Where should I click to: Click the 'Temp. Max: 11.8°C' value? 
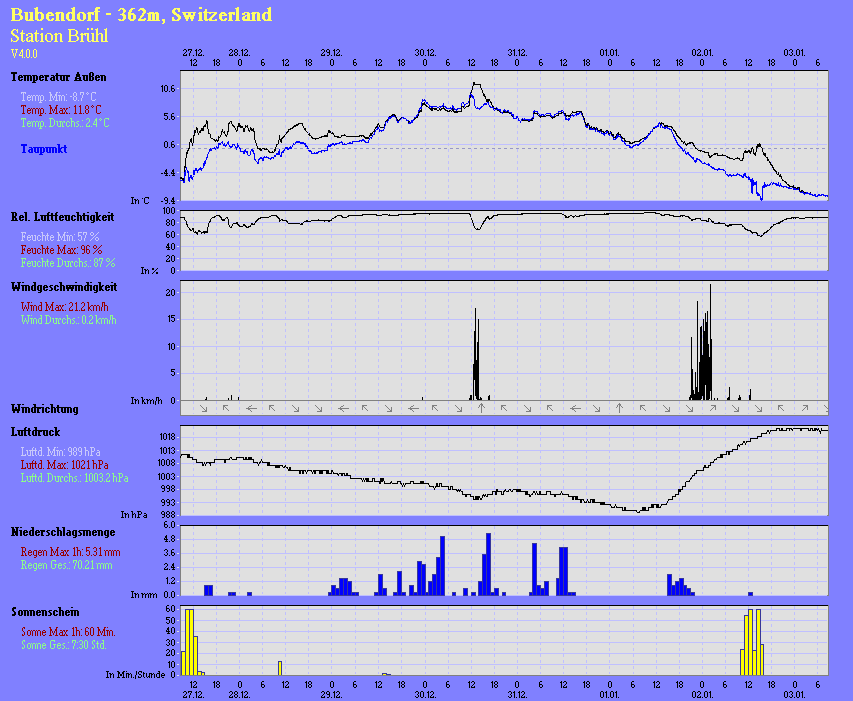(x=61, y=110)
